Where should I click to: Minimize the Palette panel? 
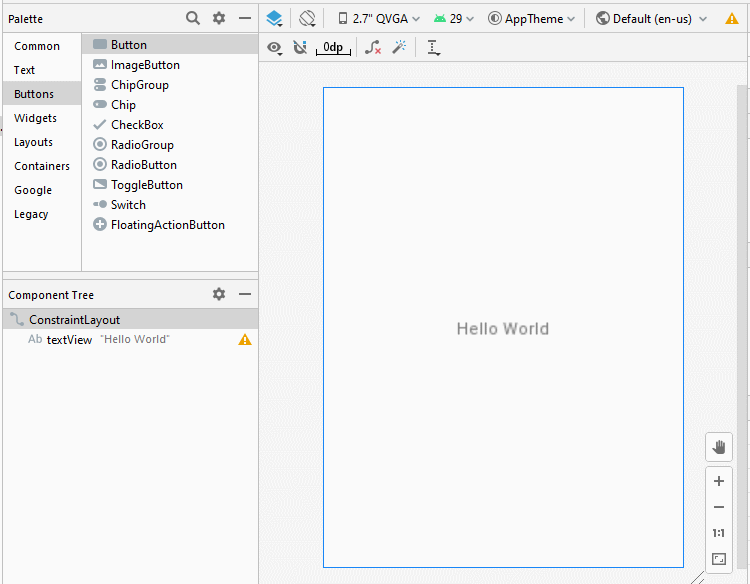coord(245,18)
